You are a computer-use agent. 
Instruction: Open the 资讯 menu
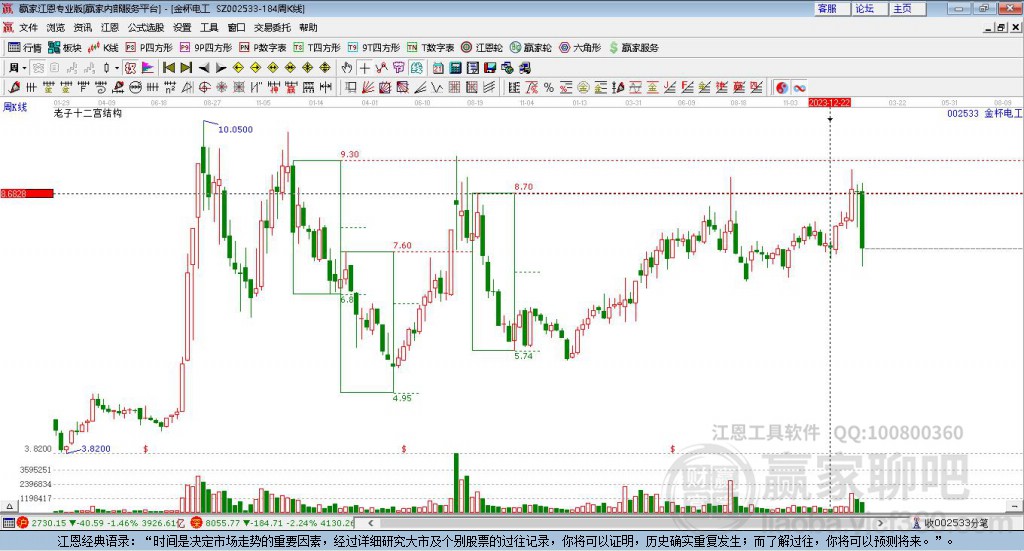pyautogui.click(x=83, y=27)
